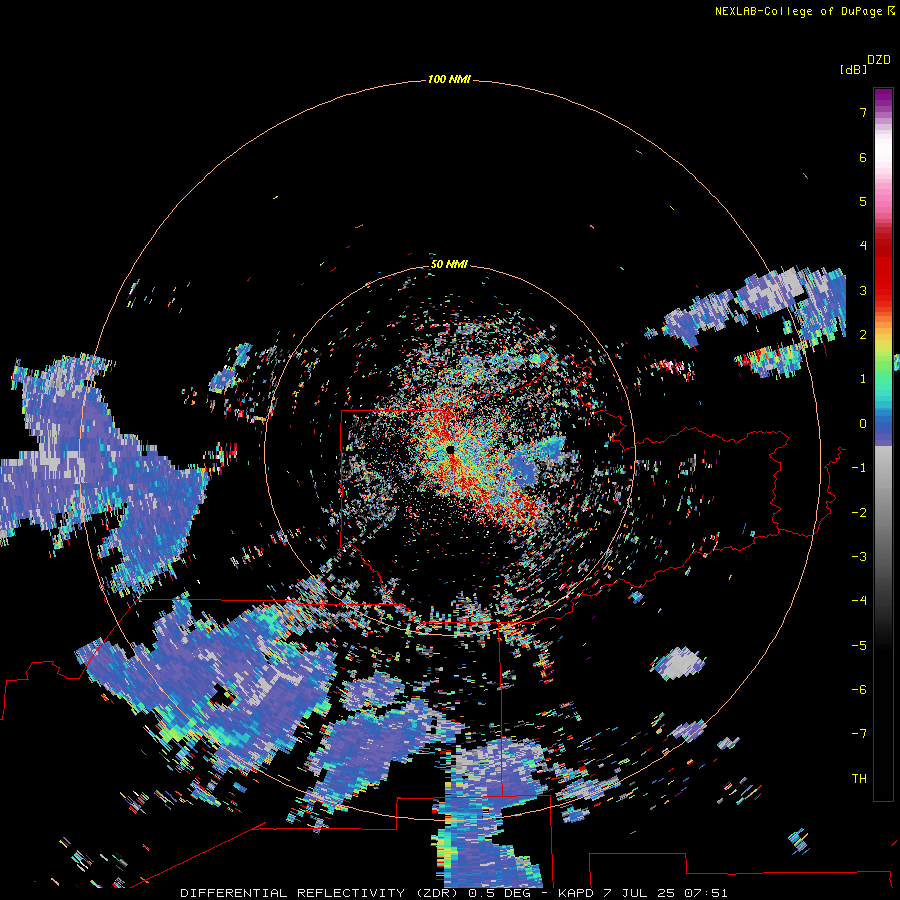
Task: Click the -1 value on the color scale
Action: click(x=859, y=468)
